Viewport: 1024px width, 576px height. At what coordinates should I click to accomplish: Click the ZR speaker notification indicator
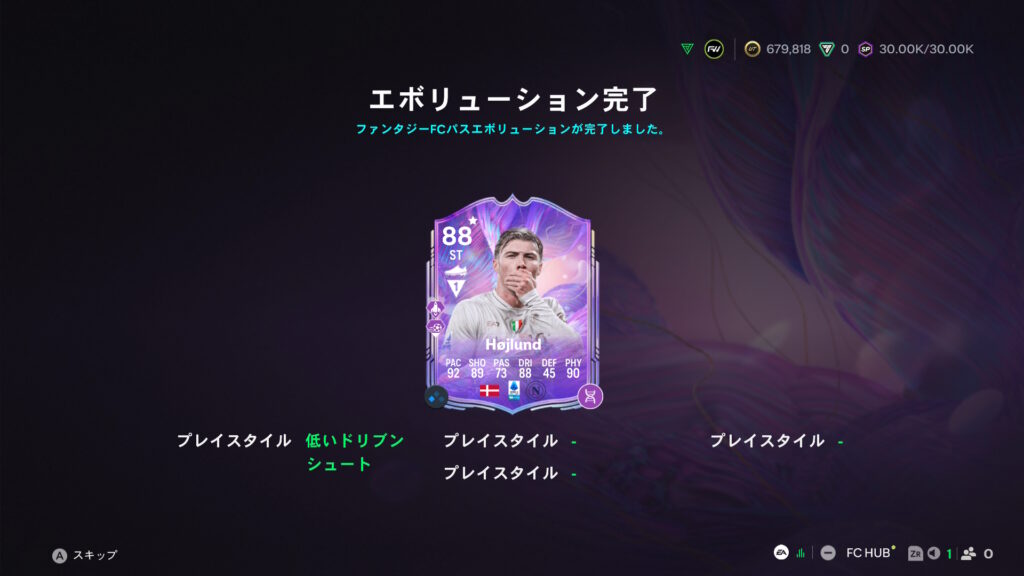(924, 553)
